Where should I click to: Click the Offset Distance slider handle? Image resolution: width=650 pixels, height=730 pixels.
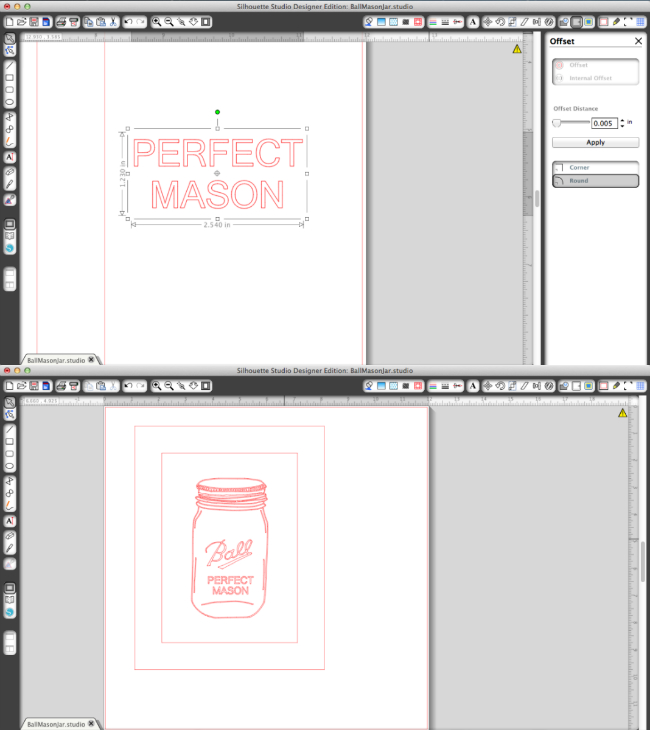click(556, 123)
